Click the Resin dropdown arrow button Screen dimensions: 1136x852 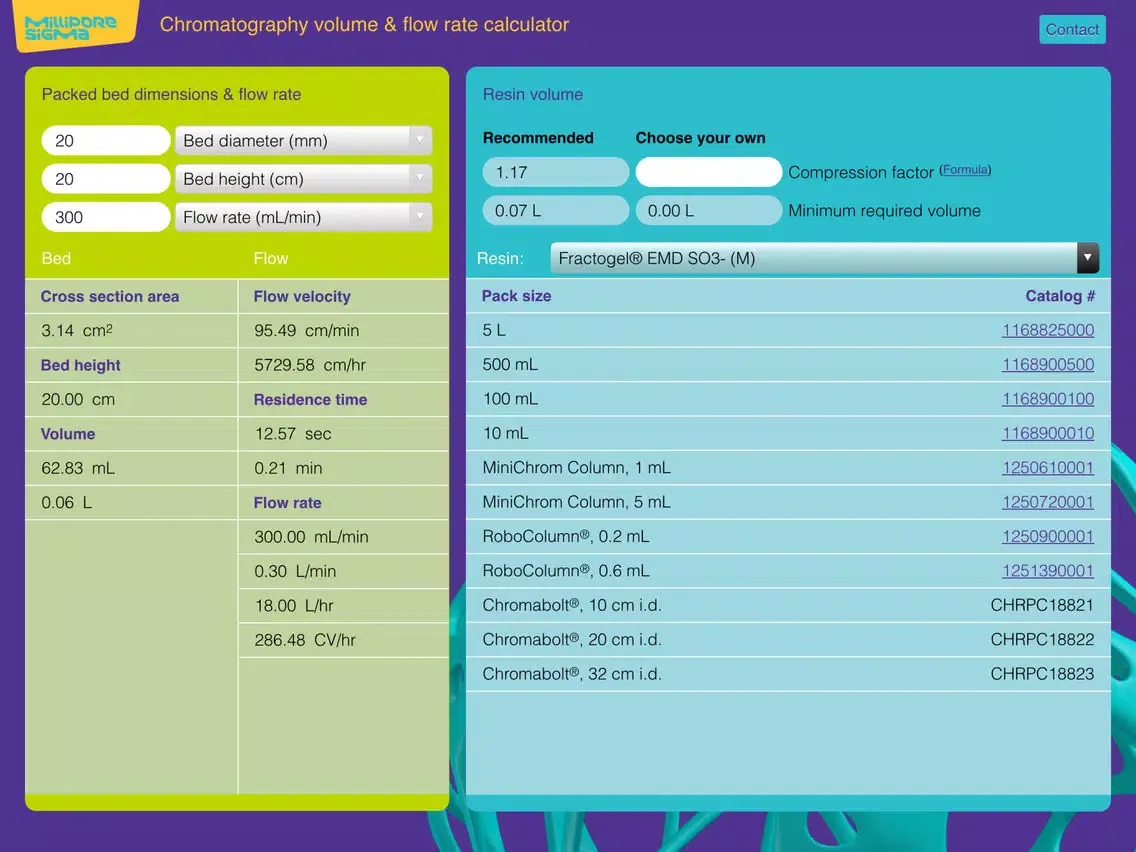[x=1087, y=258]
